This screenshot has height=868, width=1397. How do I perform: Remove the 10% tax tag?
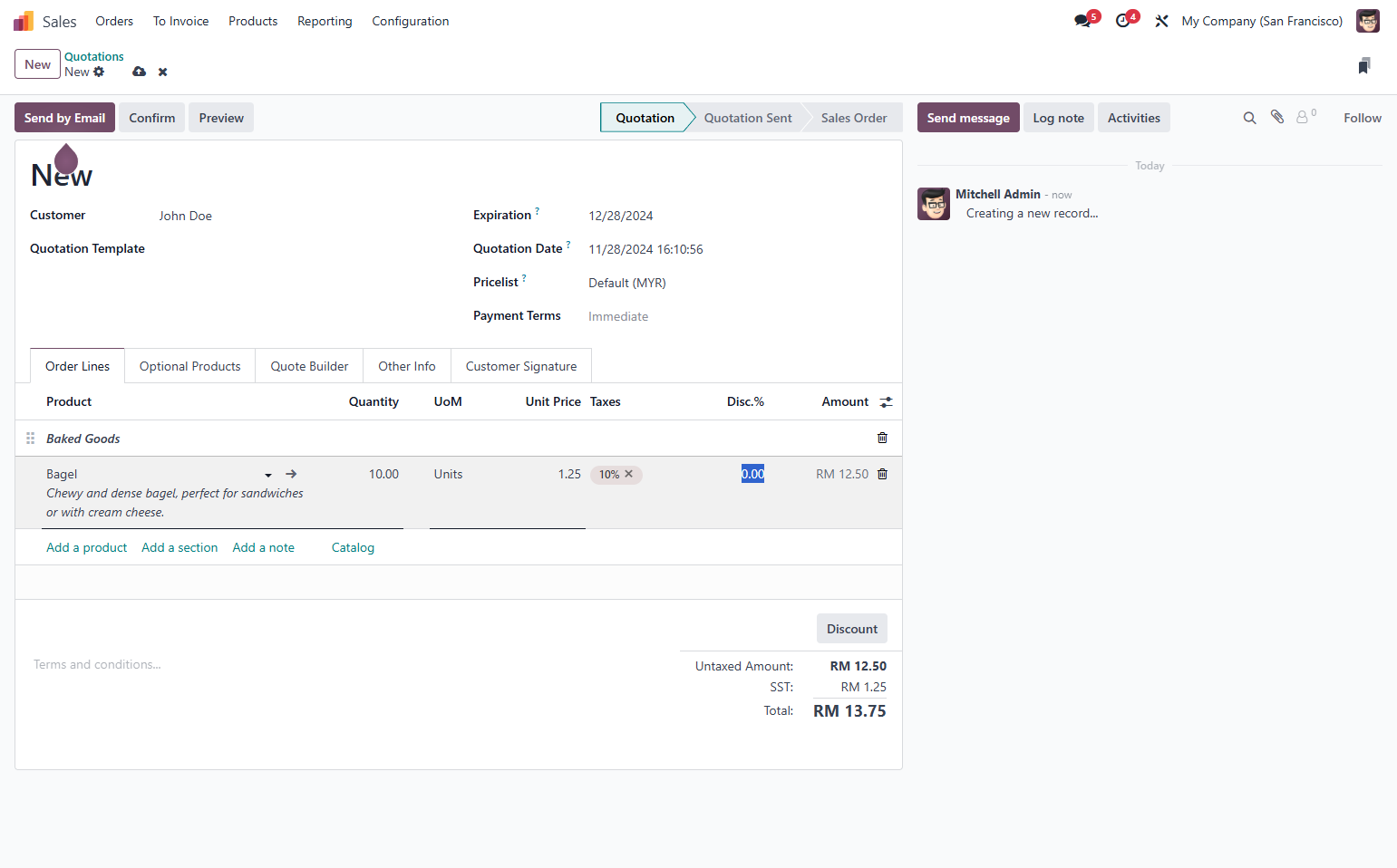click(629, 474)
